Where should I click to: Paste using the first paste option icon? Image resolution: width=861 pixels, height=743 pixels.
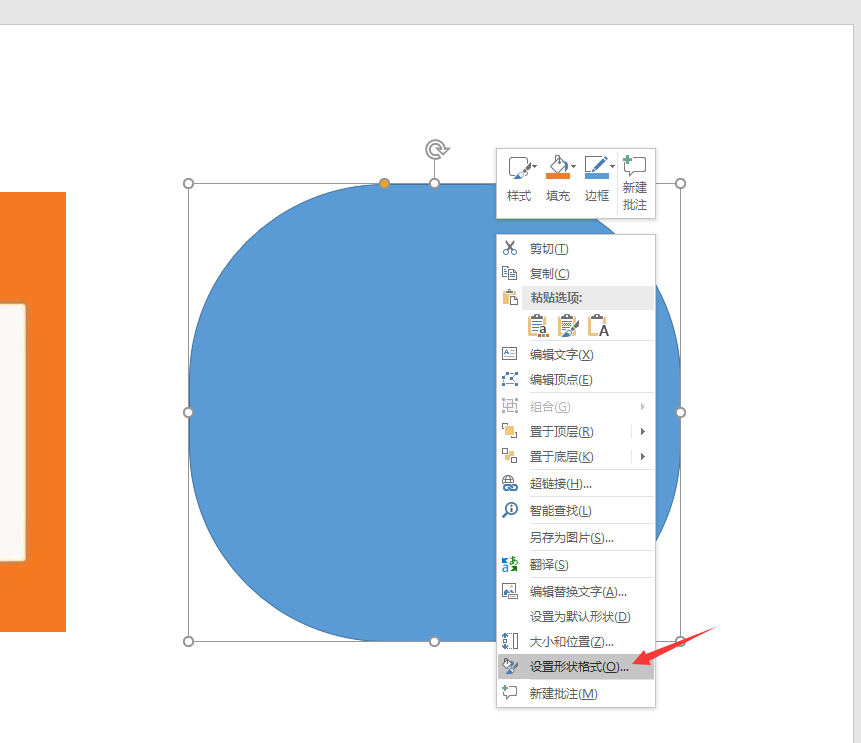(x=538, y=325)
